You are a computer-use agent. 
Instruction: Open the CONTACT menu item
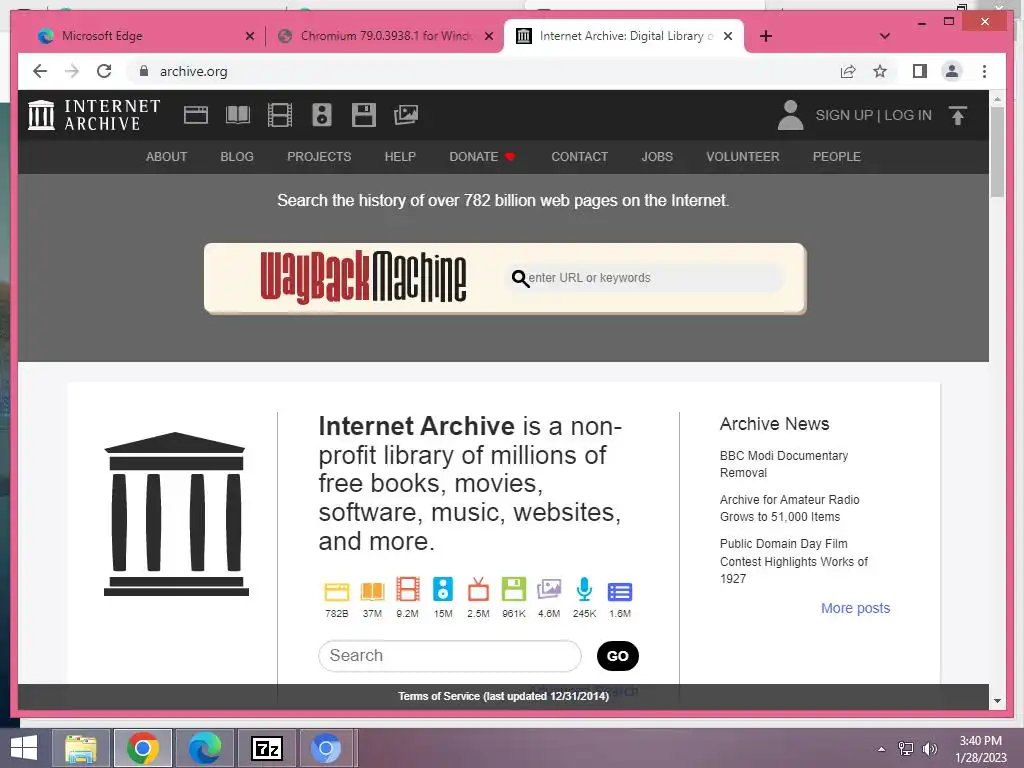[579, 157]
